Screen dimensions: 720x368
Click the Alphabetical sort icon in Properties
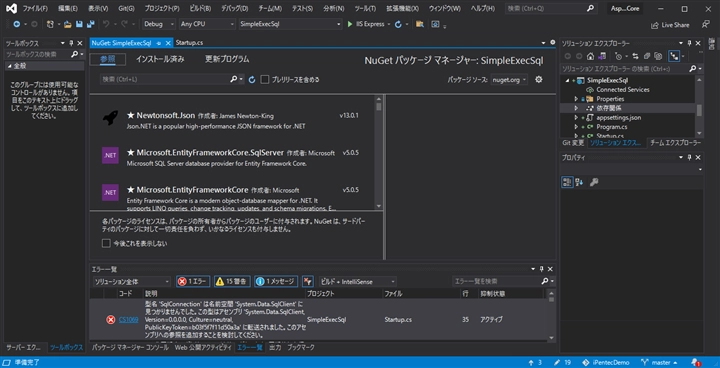click(579, 182)
